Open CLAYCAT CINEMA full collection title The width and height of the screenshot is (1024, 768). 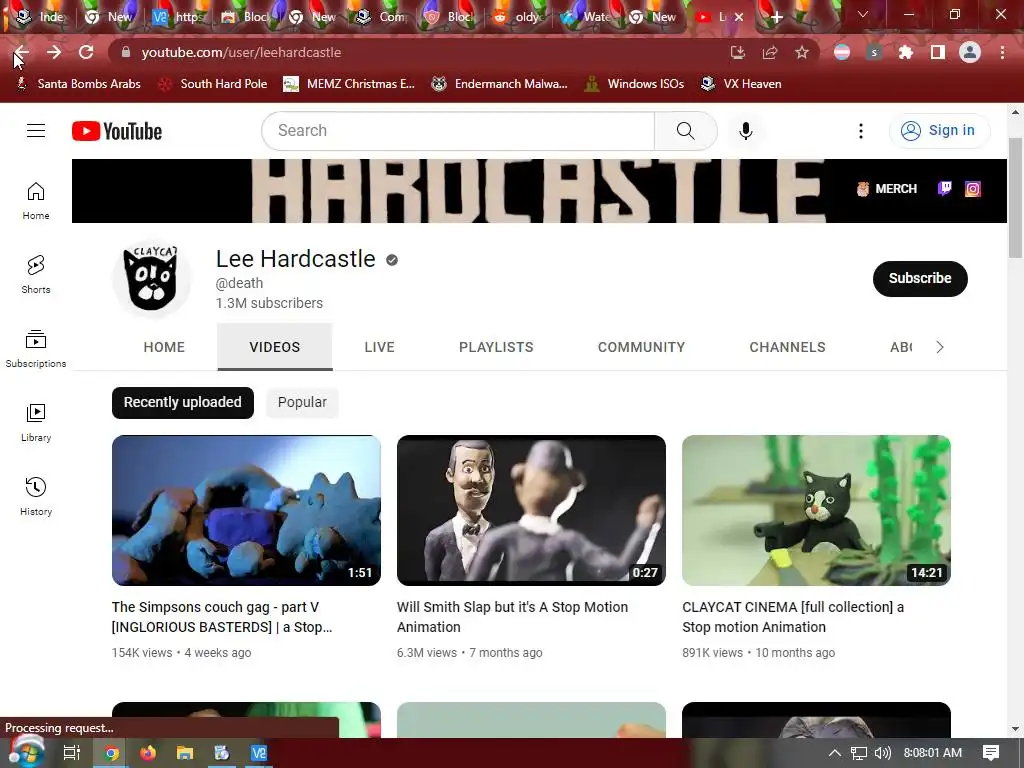793,617
